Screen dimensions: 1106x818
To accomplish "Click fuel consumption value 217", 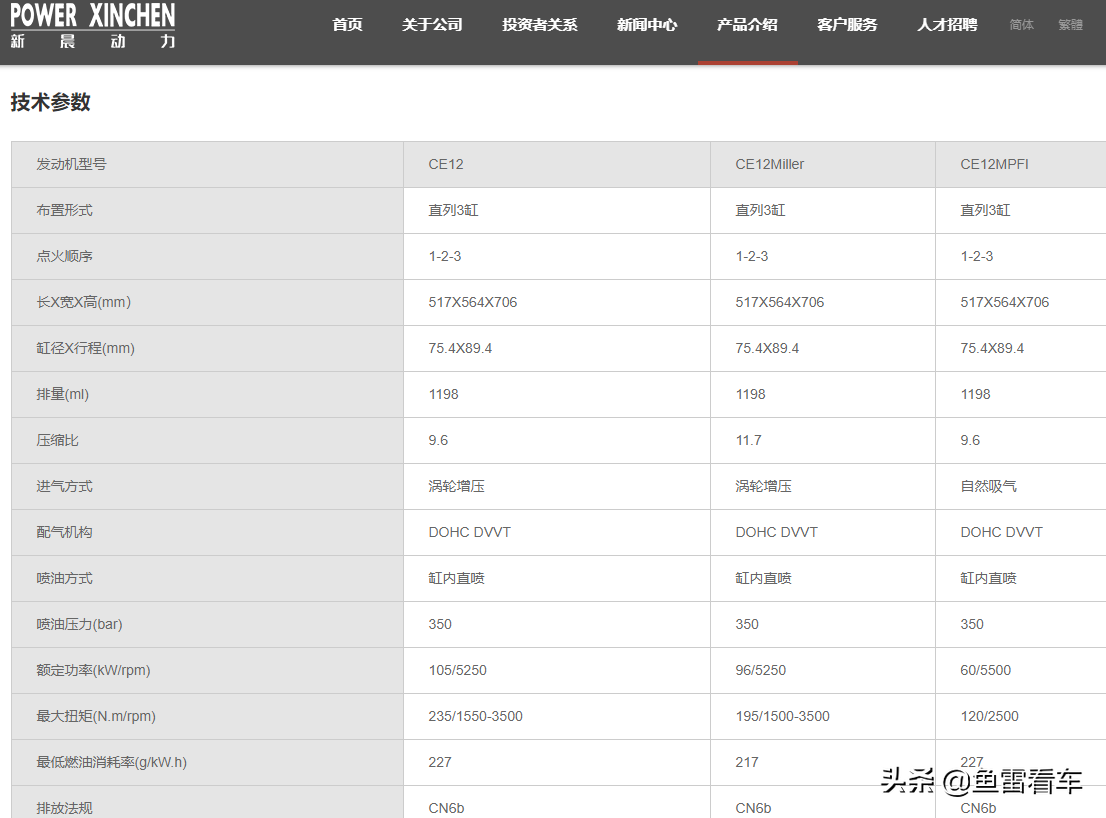I will (x=747, y=762).
